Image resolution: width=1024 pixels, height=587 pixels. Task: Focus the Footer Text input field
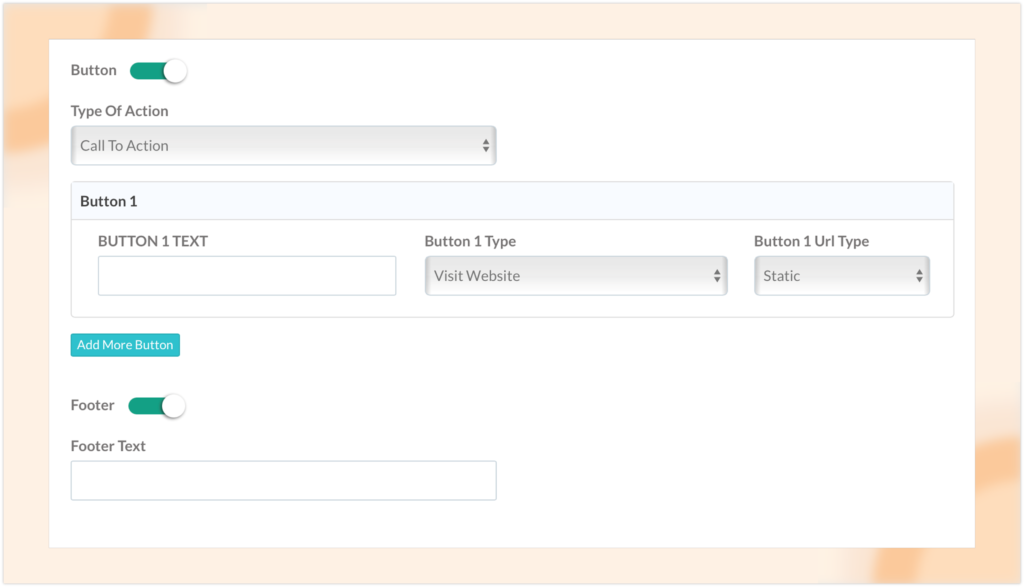[x=283, y=481]
